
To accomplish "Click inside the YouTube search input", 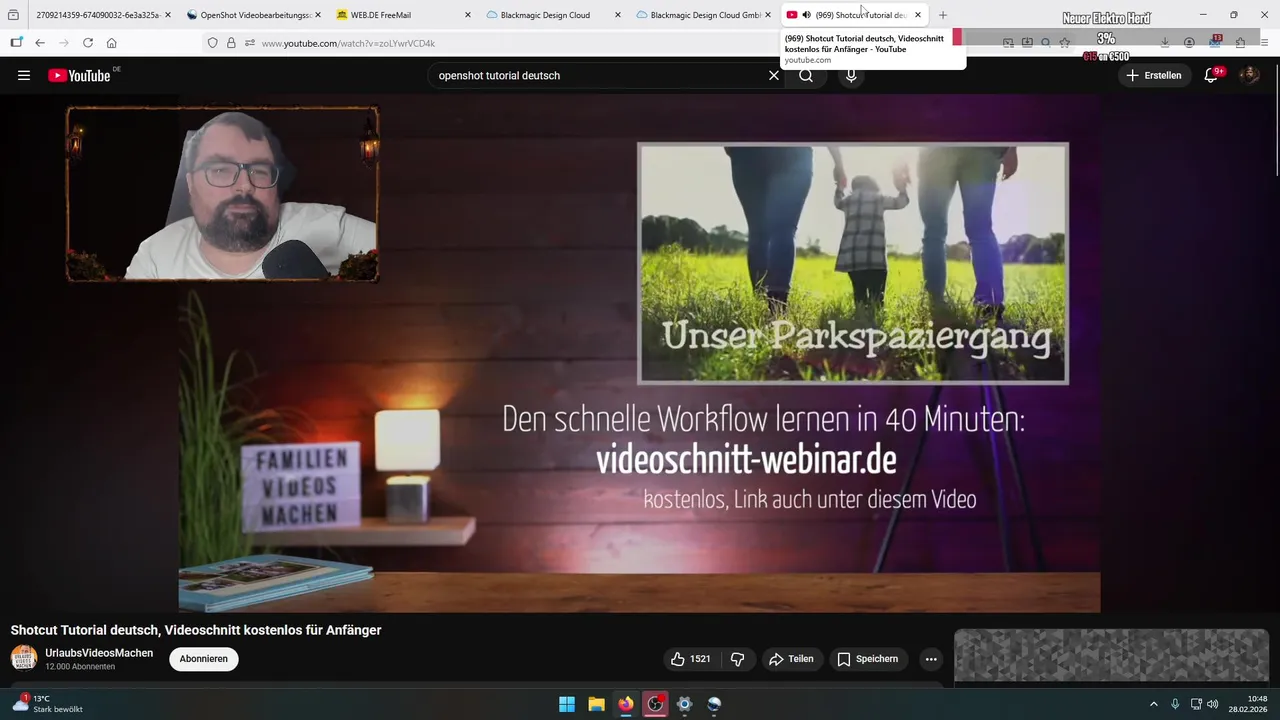I will (x=598, y=75).
